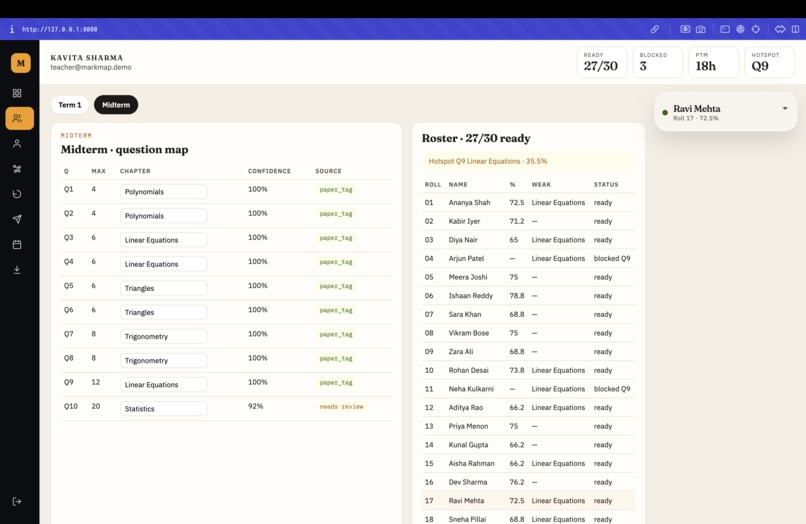Select Sara Khan in the roster
Viewport: 806px width, 524px height.
528,314
